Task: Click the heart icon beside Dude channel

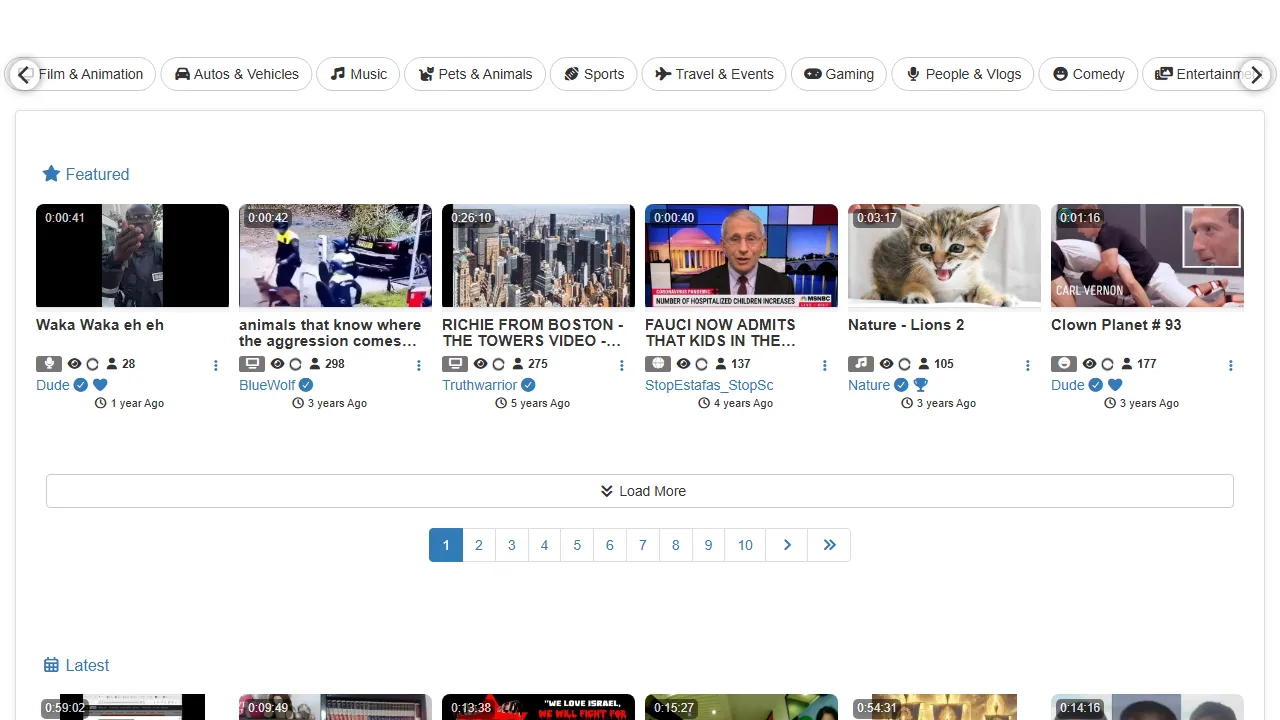Action: 99,385
